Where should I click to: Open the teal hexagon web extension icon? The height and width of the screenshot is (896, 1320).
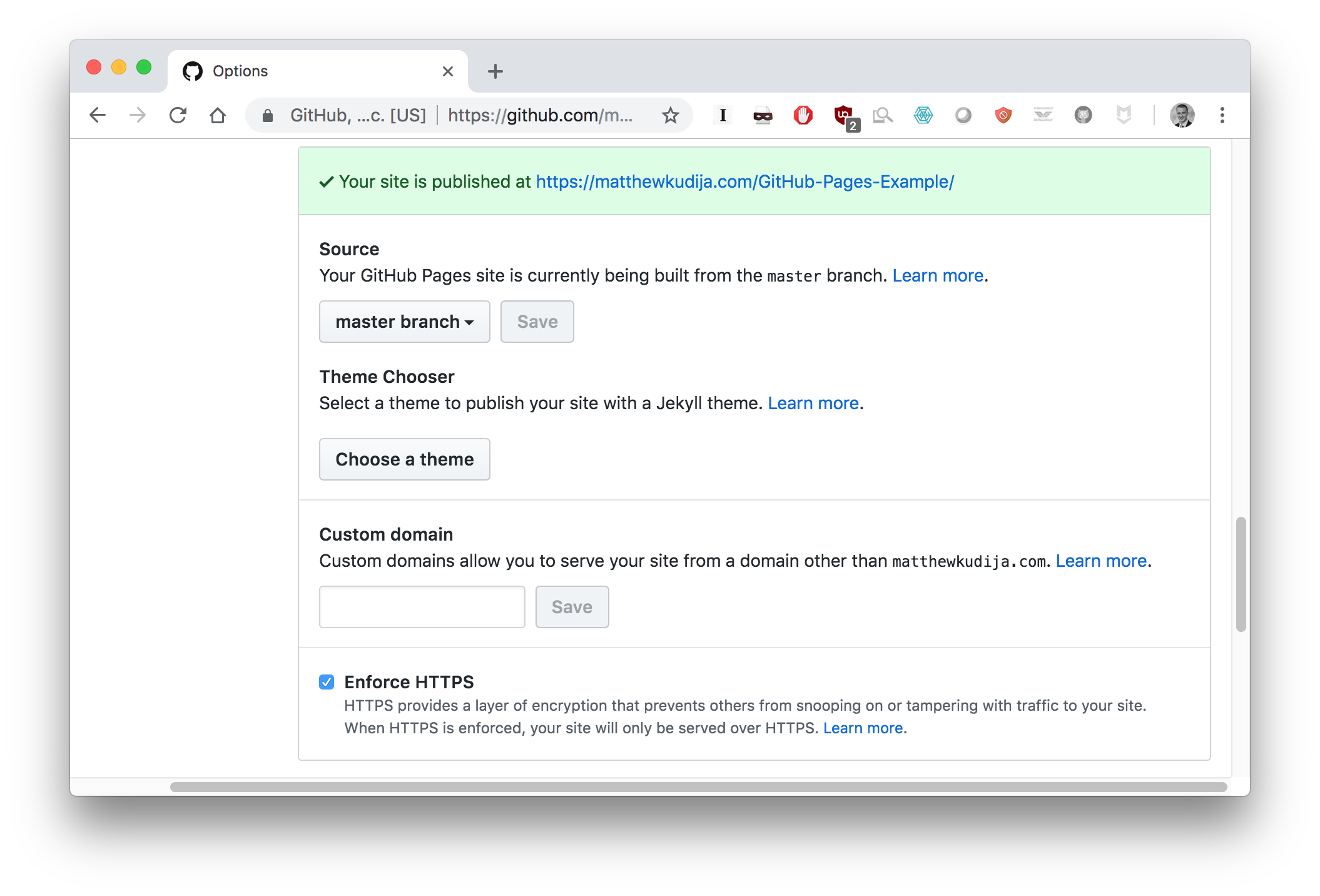coord(923,115)
